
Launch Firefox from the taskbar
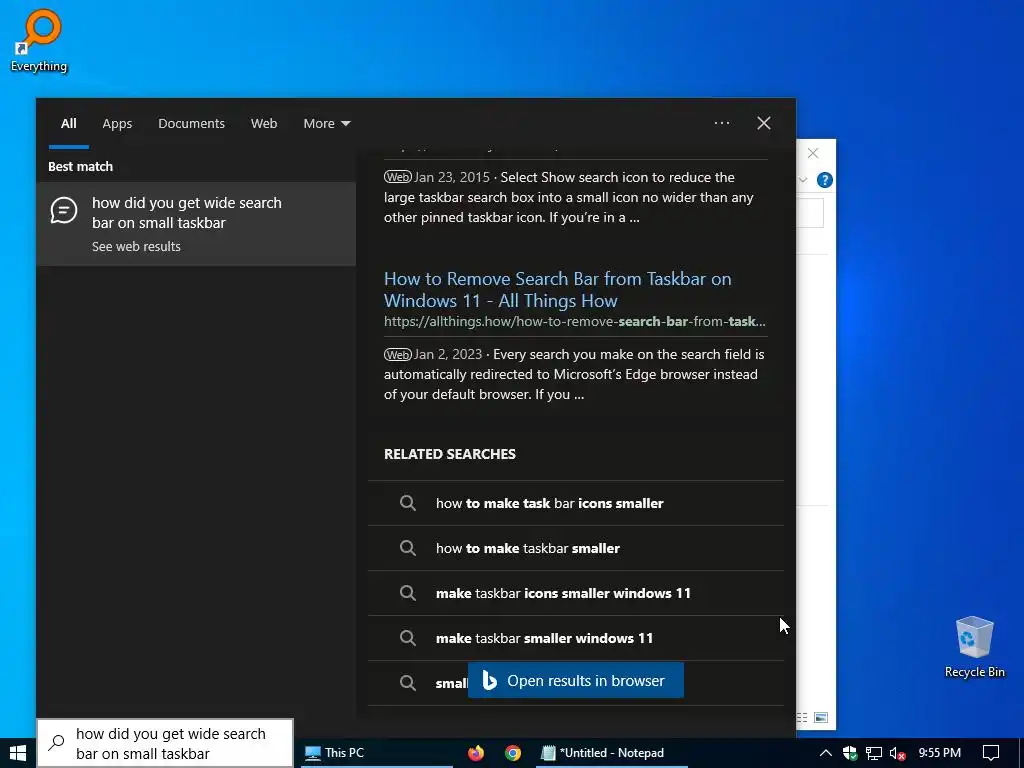(476, 753)
